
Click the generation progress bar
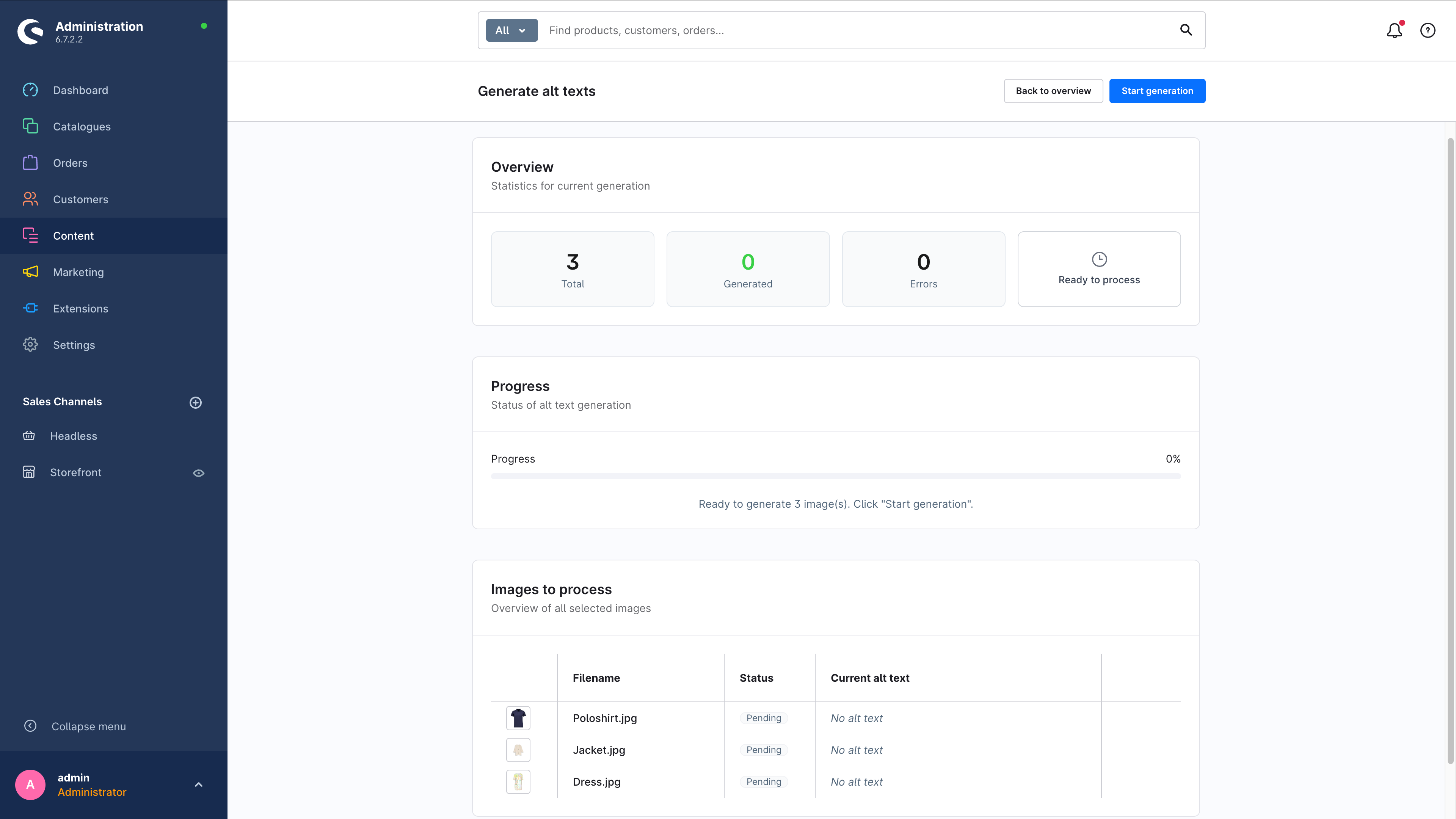coord(835,477)
